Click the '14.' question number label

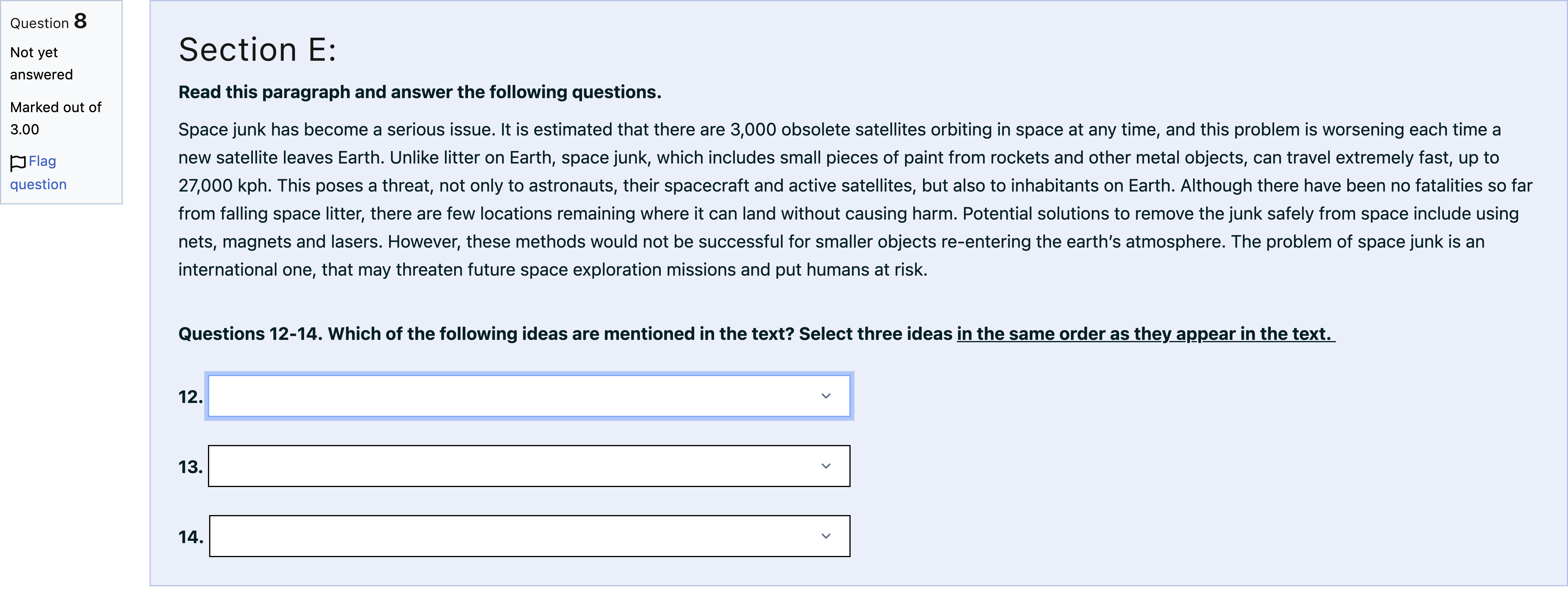point(190,537)
